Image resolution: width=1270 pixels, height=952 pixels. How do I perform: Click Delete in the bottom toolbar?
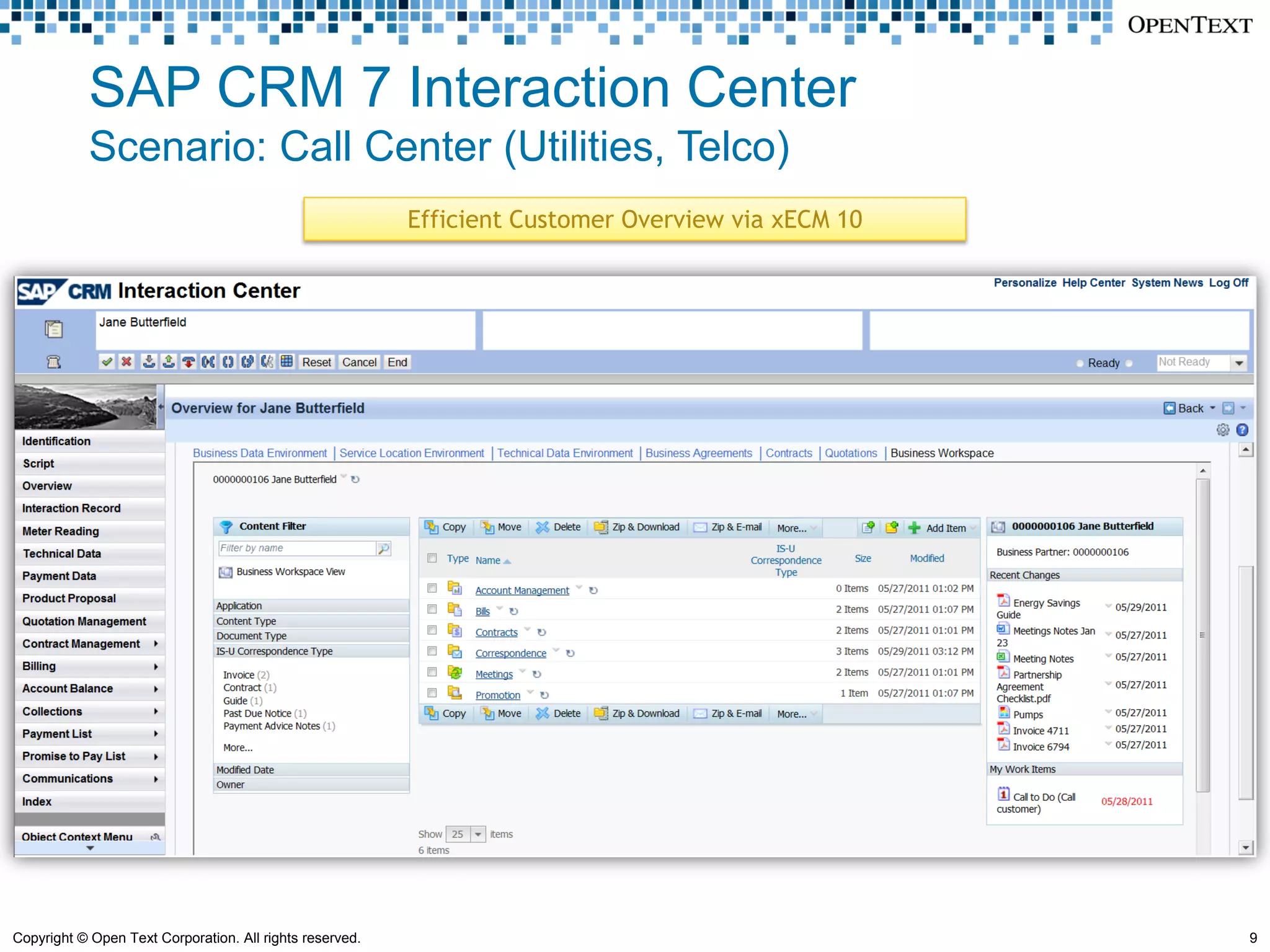coord(558,713)
